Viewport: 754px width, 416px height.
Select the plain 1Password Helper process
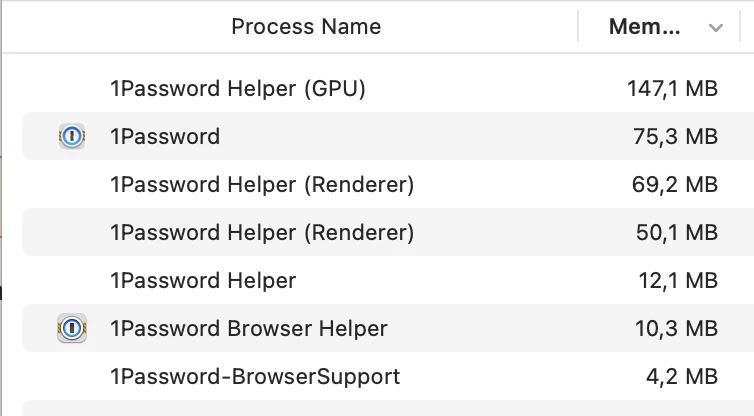tap(388, 280)
